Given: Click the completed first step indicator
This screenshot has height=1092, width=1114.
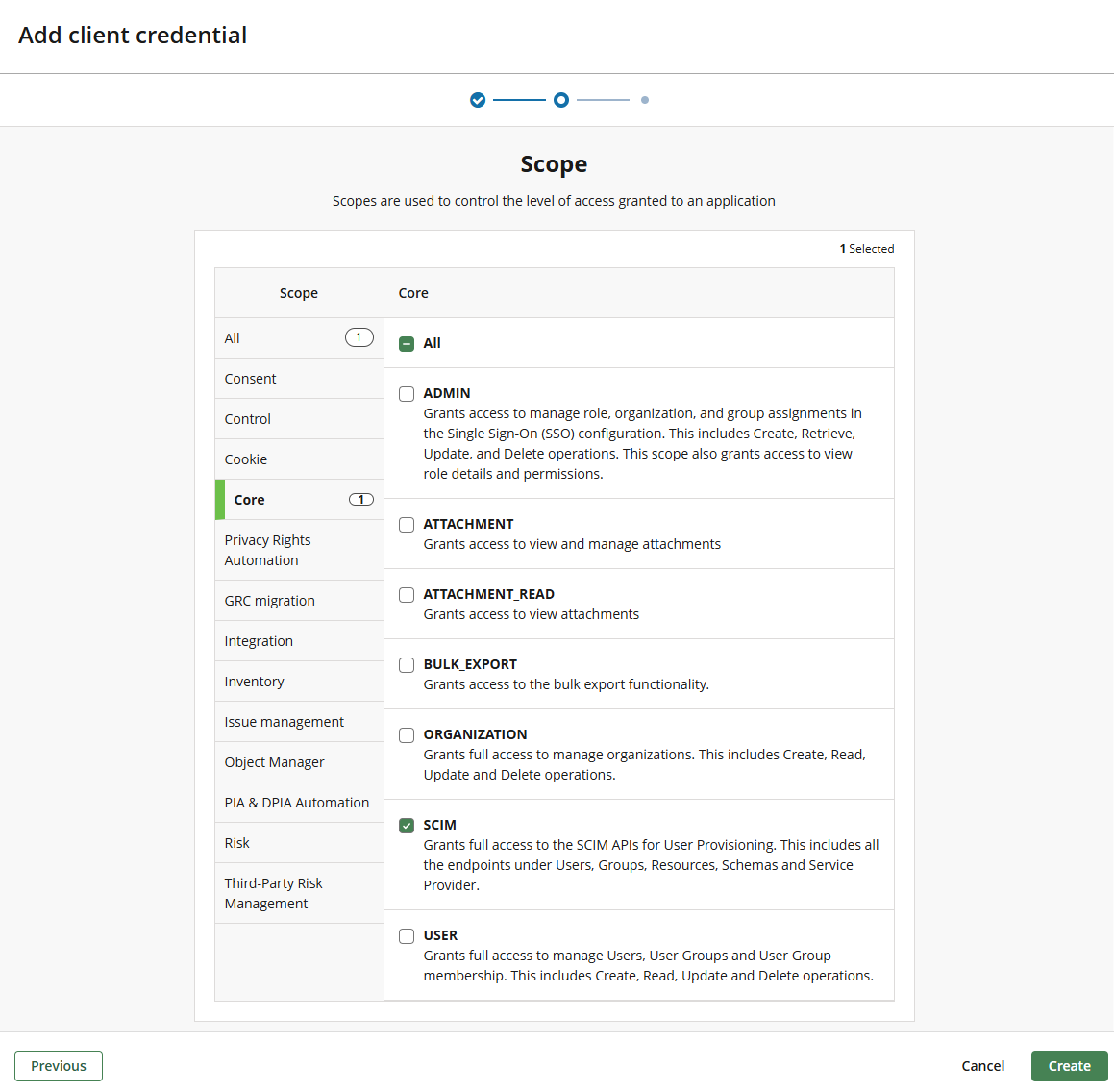Looking at the screenshot, I should pos(478,100).
